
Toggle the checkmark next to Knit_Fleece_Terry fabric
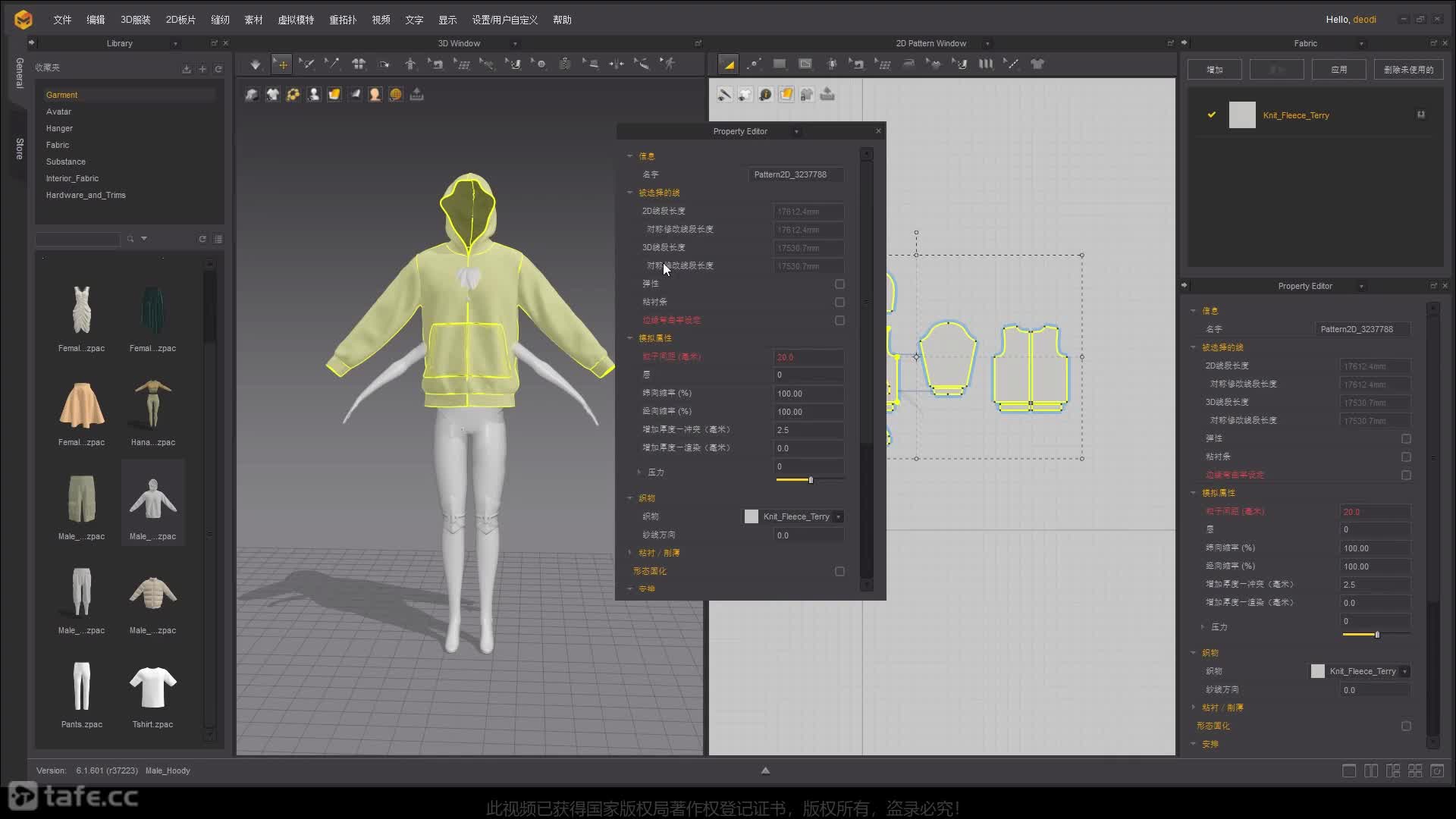[x=1211, y=115]
